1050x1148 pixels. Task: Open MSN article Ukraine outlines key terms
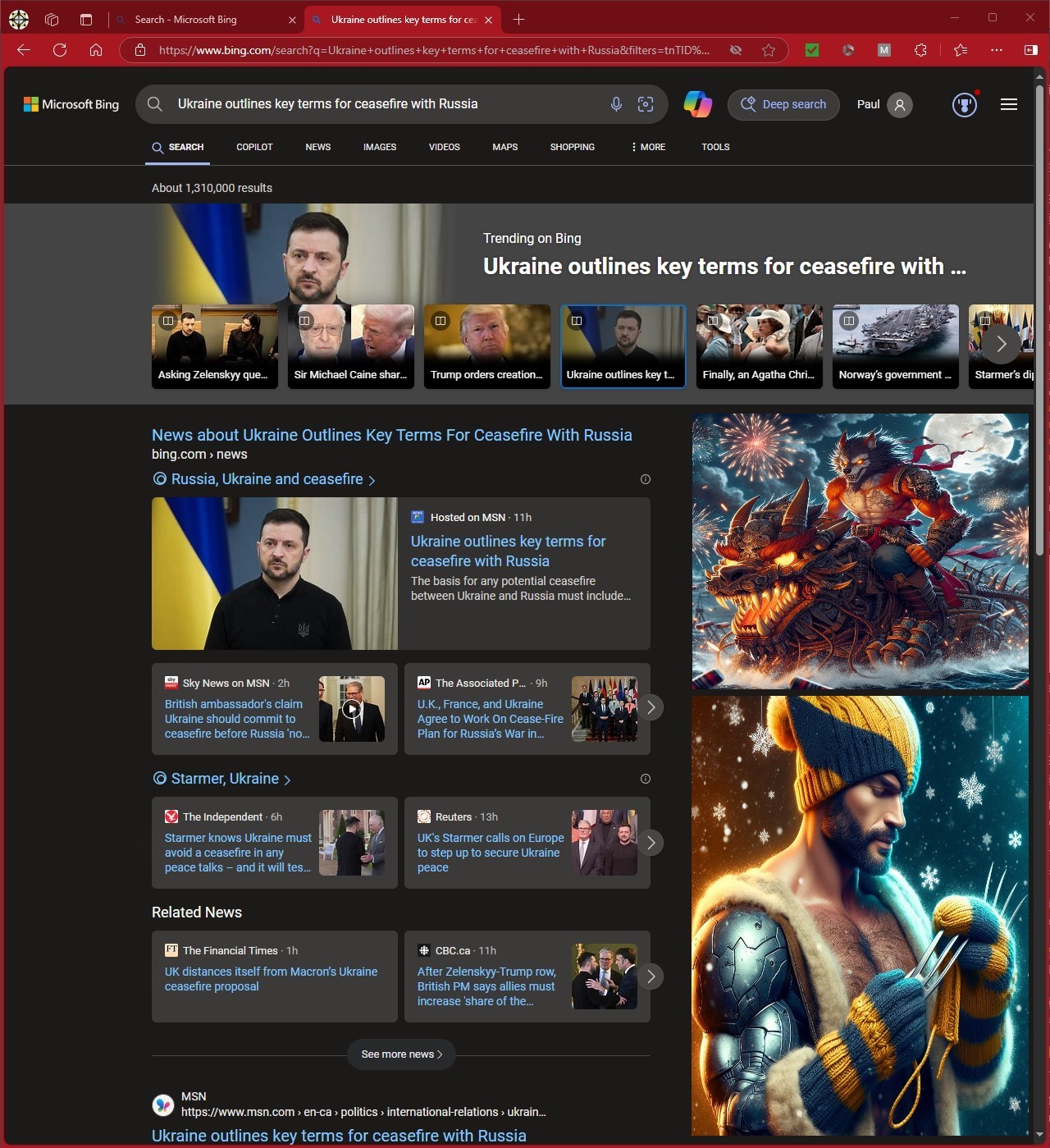(x=508, y=551)
